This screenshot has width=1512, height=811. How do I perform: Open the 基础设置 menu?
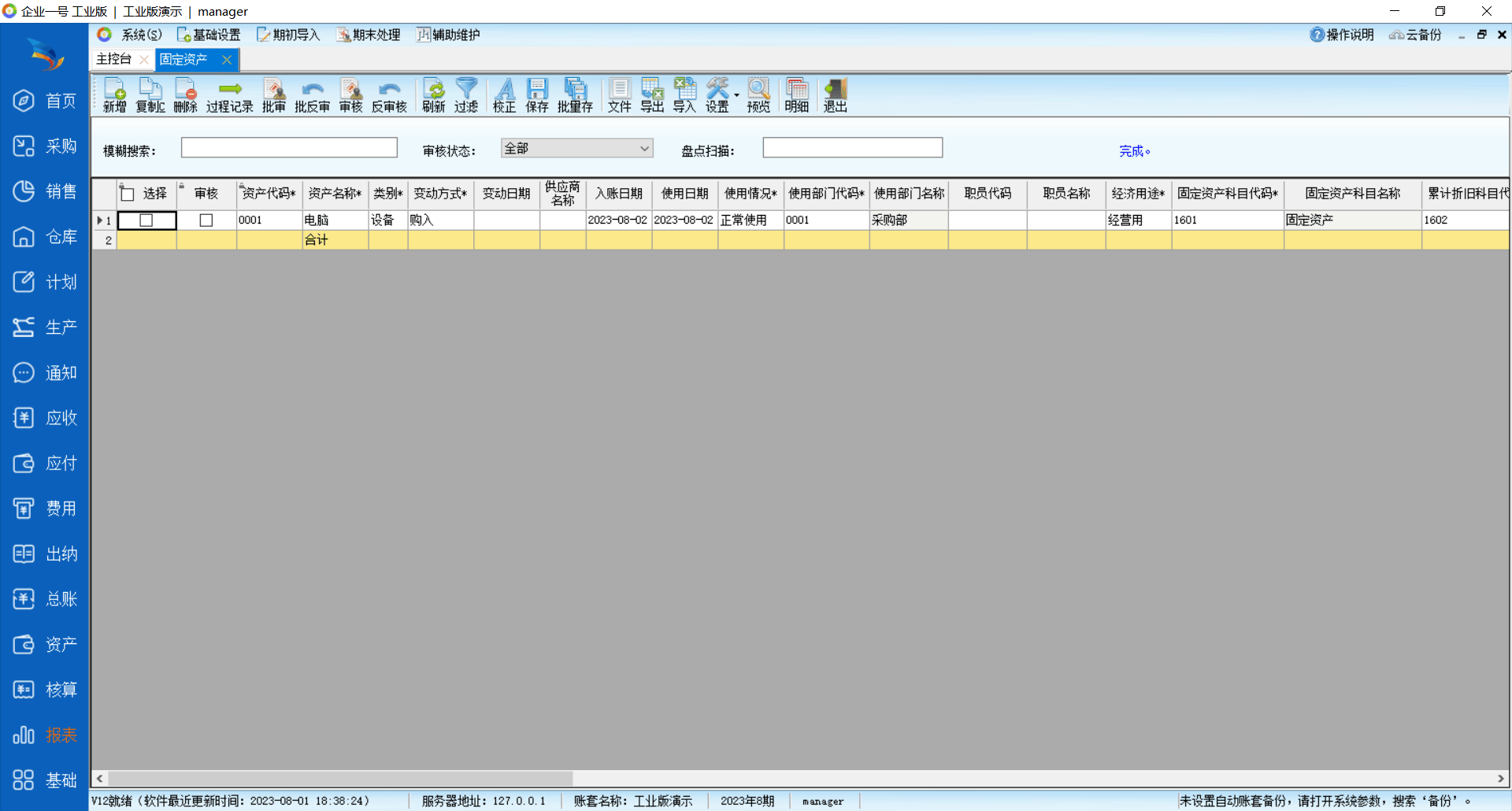[209, 35]
